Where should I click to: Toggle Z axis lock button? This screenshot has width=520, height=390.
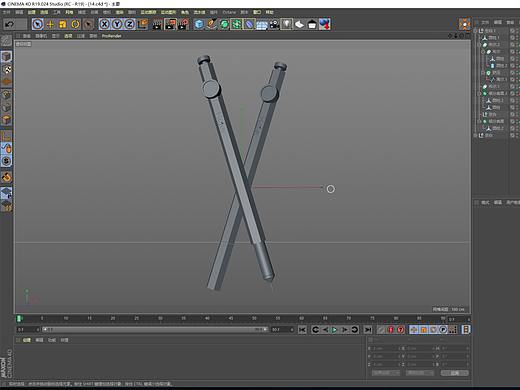130,24
